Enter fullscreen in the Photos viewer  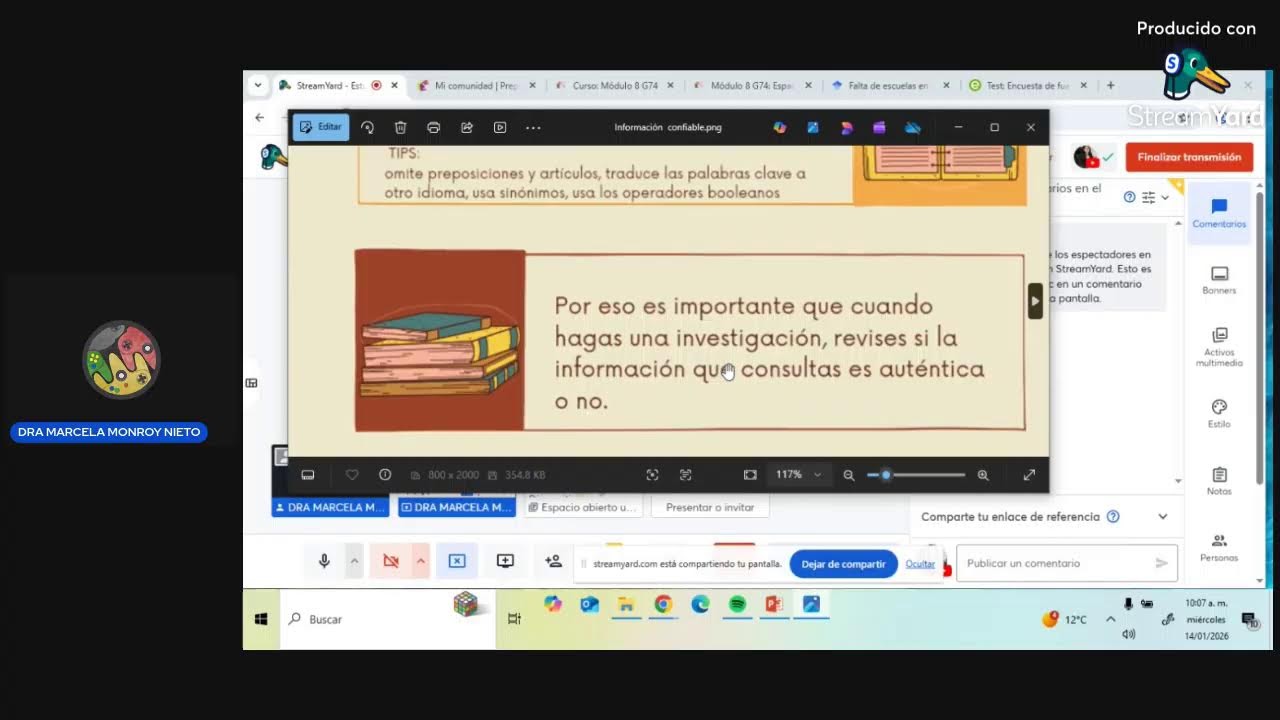click(1029, 475)
